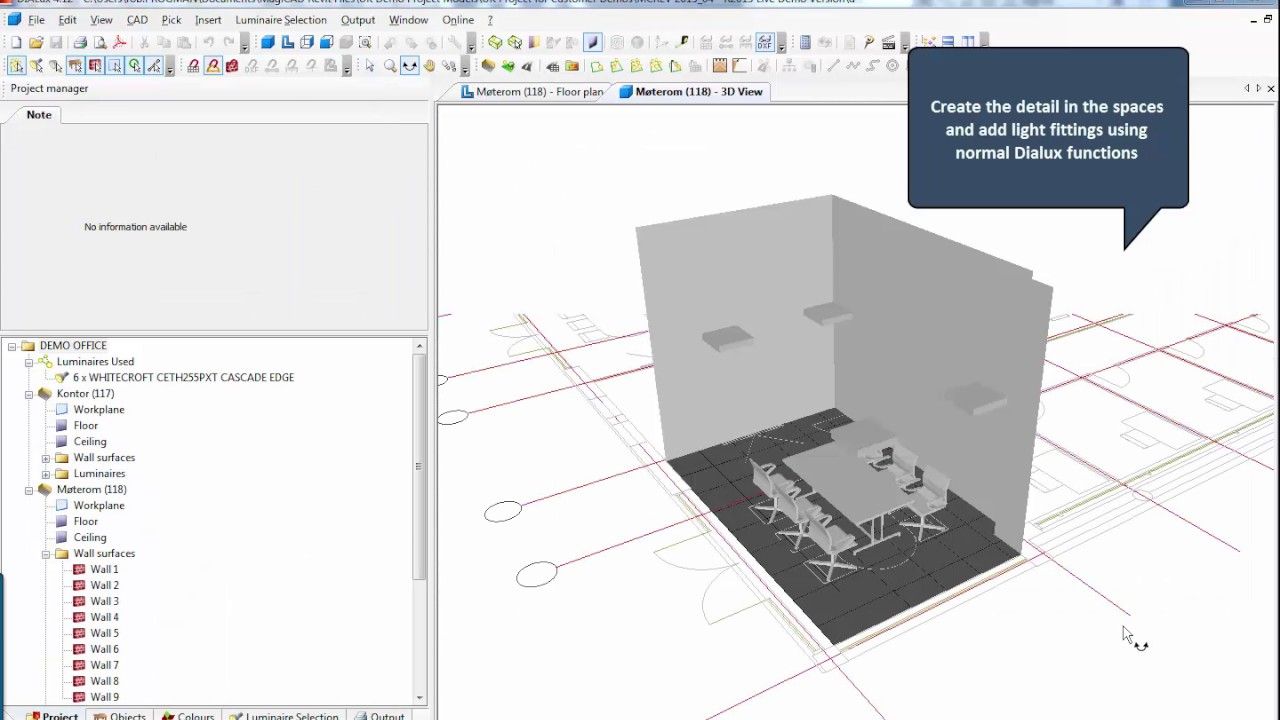Click the movie clapperboard video icon

888,42
